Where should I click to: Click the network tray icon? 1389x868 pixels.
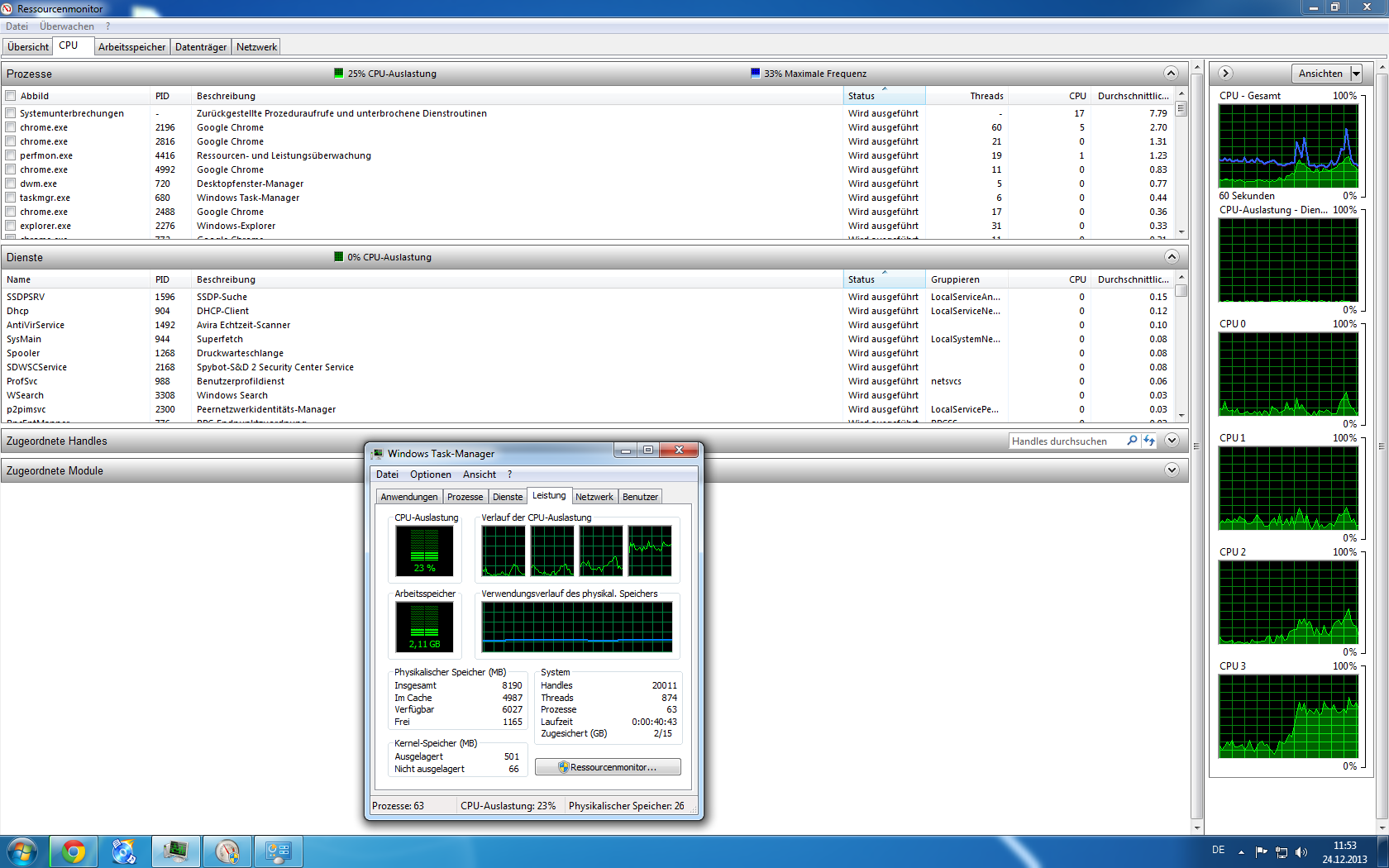[1282, 851]
